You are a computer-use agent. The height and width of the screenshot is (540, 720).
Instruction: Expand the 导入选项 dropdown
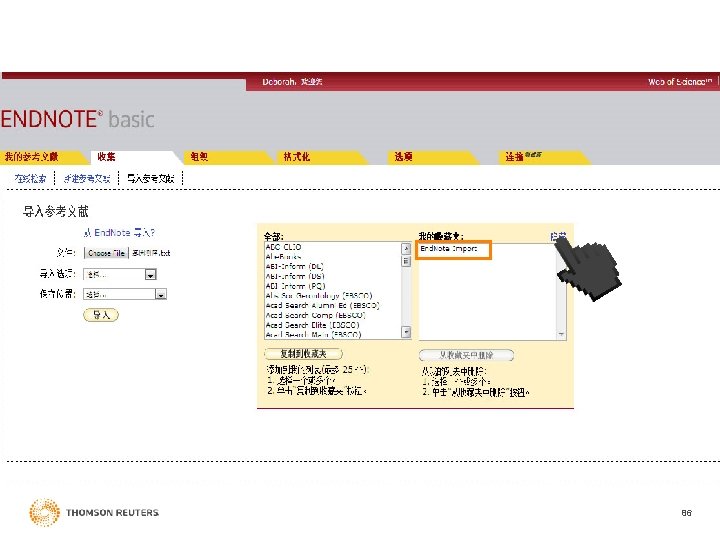click(151, 275)
